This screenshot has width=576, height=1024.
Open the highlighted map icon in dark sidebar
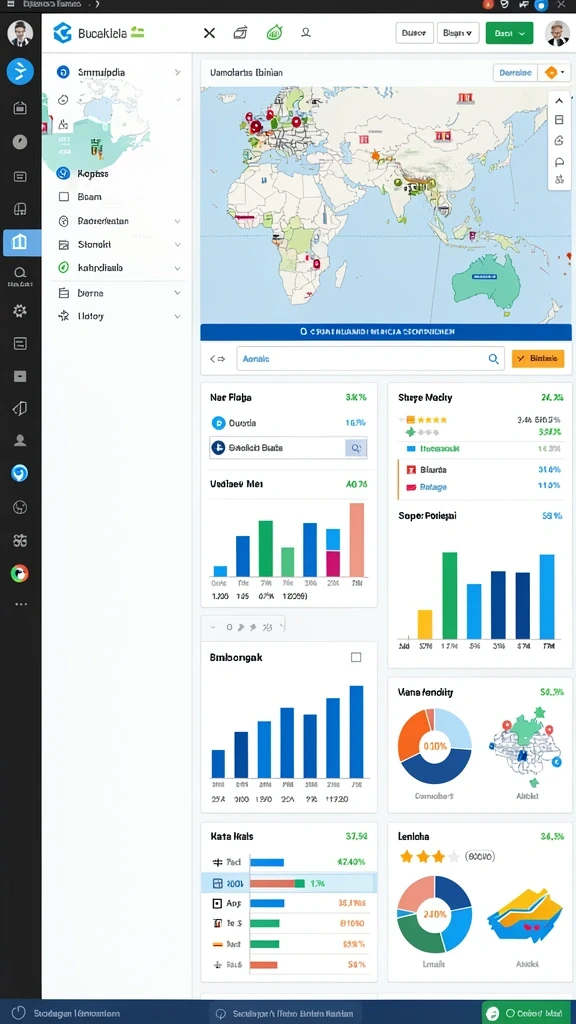pos(20,242)
